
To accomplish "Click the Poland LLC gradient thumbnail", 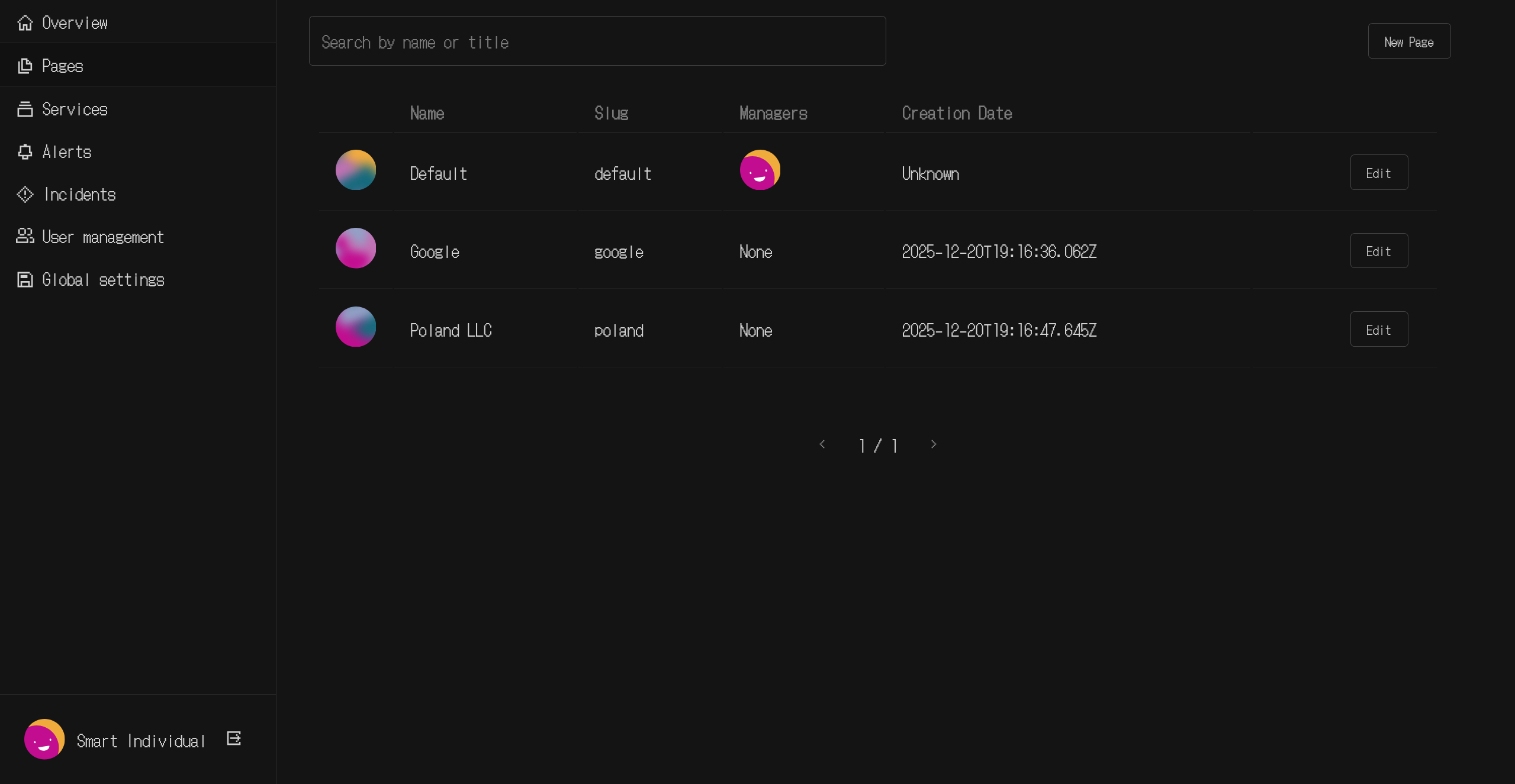I will pyautogui.click(x=356, y=327).
